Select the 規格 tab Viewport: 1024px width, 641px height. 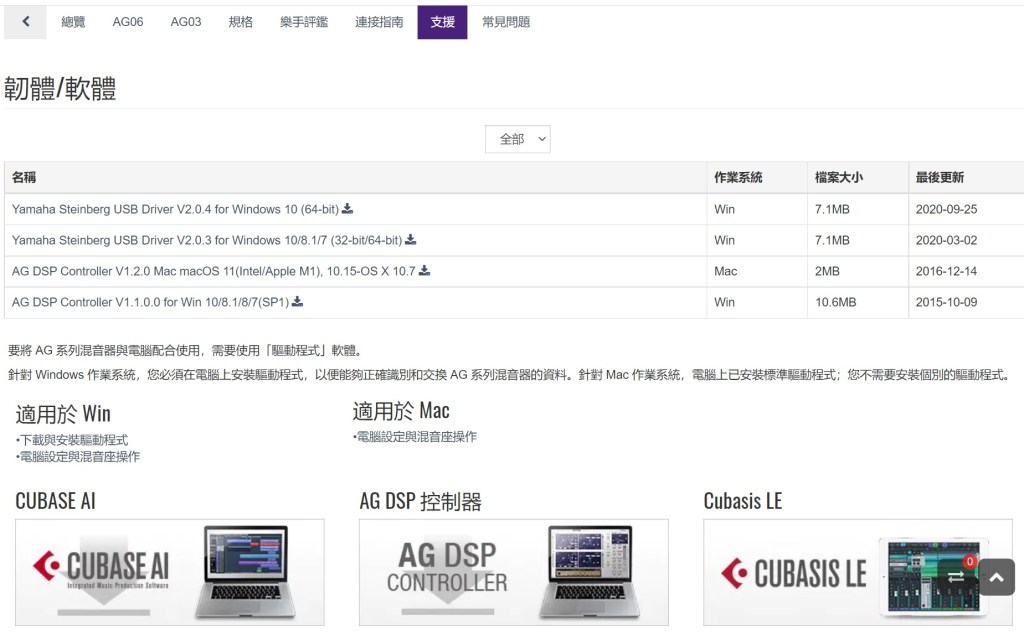[x=241, y=22]
